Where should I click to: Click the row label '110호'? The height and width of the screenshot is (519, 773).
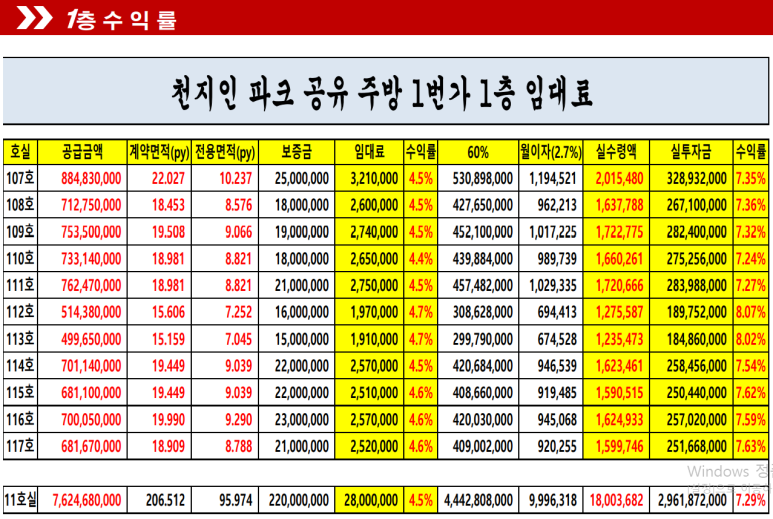coord(20,258)
